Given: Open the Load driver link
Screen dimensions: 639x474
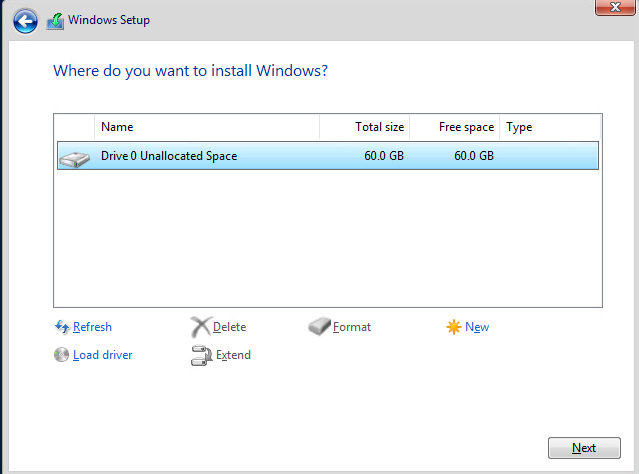Looking at the screenshot, I should click(103, 355).
